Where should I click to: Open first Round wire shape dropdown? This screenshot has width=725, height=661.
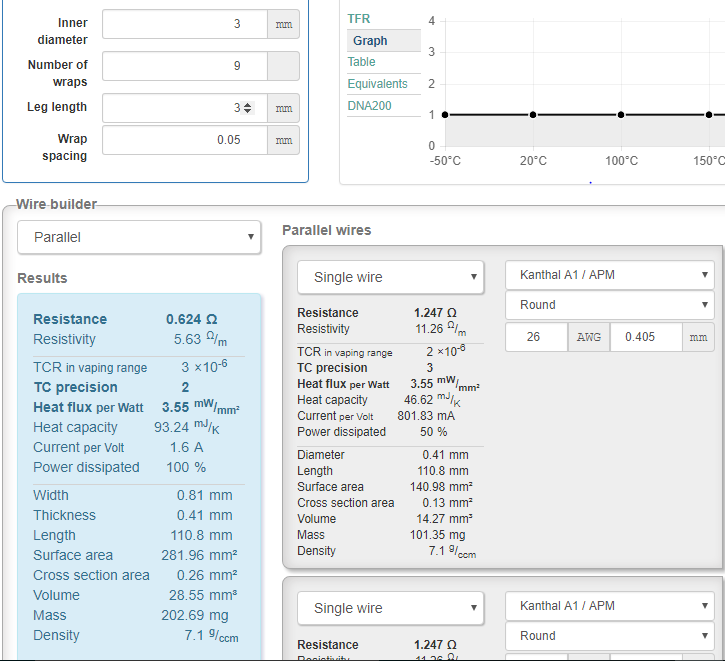click(x=610, y=305)
